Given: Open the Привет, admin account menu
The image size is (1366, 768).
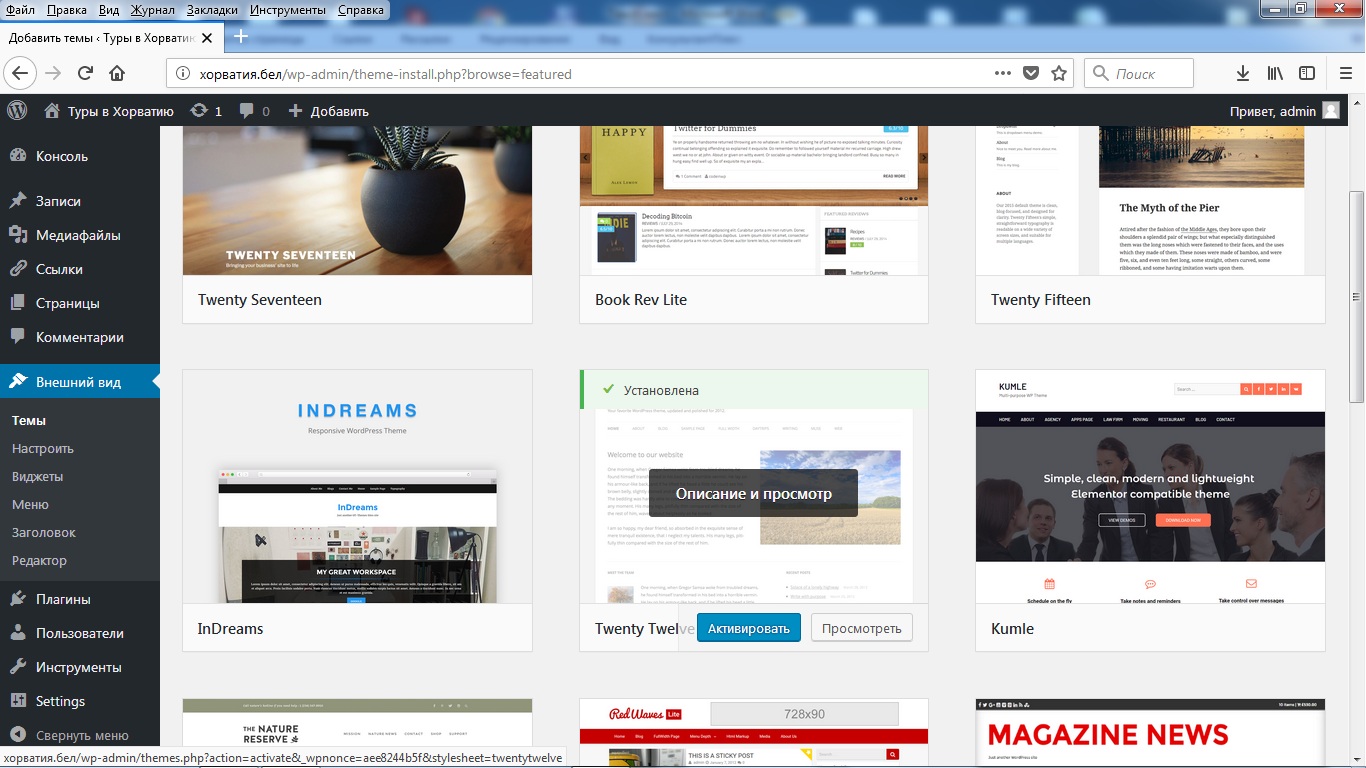Looking at the screenshot, I should coord(1283,111).
